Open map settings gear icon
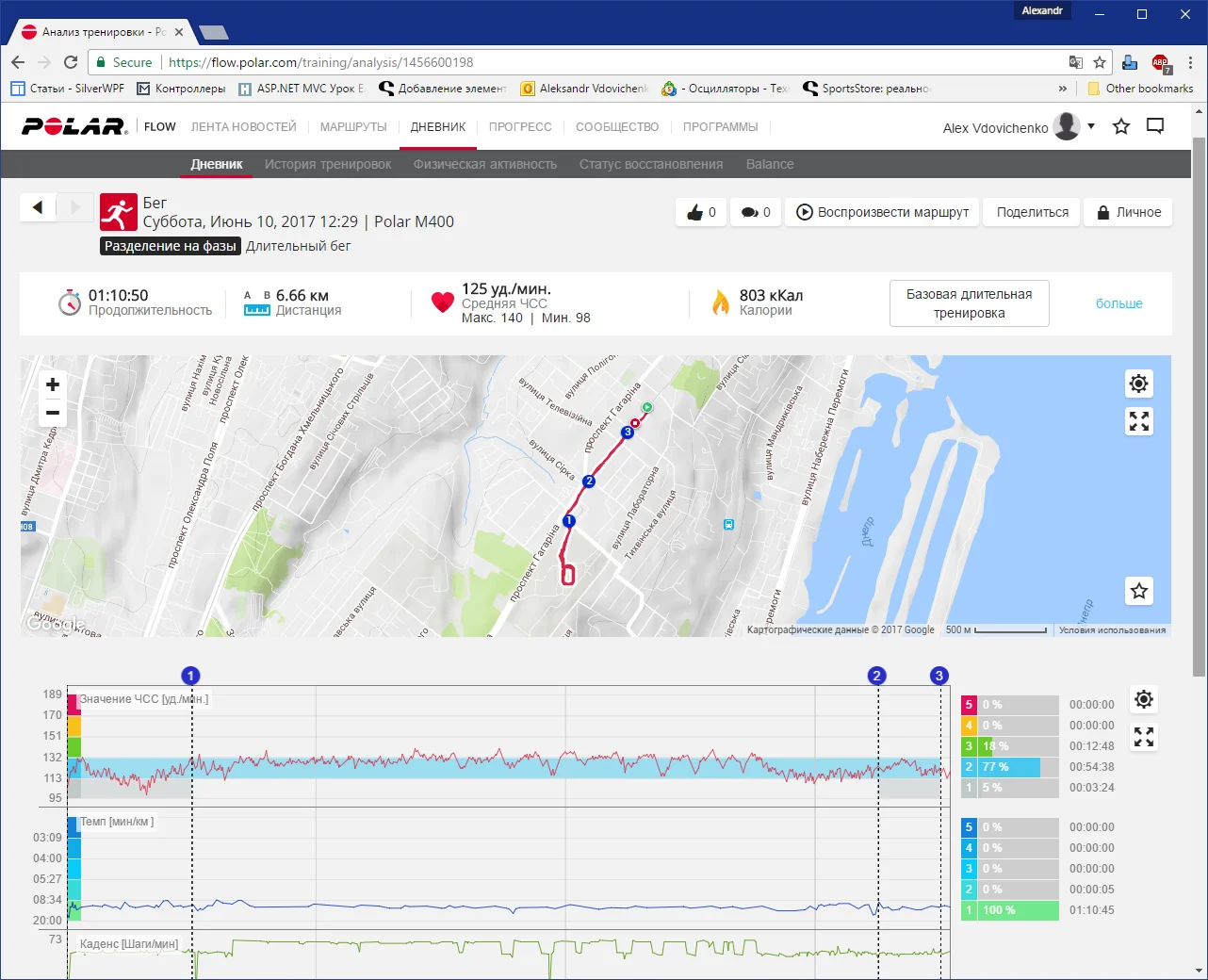1208x980 pixels. click(x=1139, y=384)
